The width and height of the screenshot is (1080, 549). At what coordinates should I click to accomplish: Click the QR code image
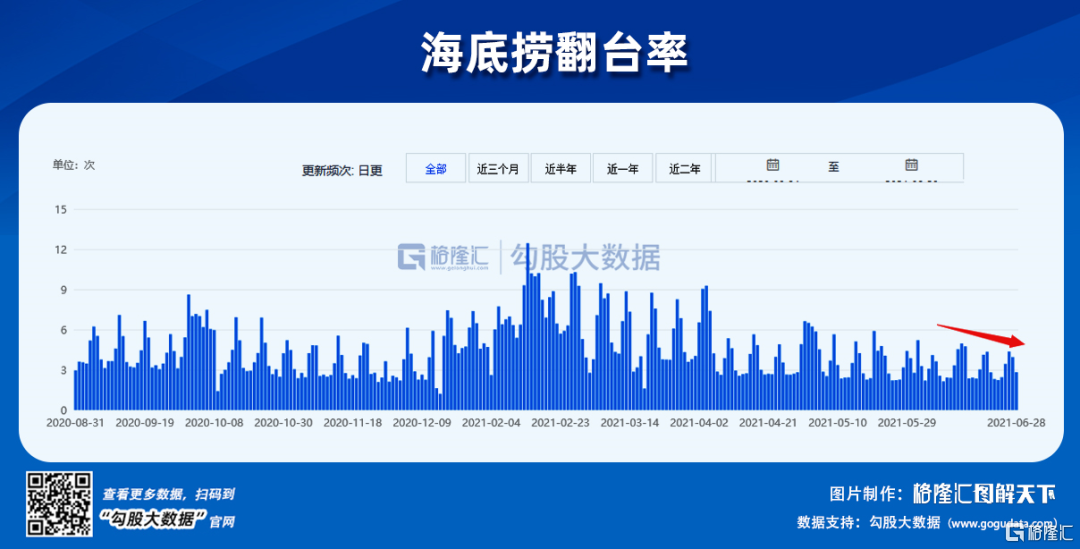click(x=58, y=504)
